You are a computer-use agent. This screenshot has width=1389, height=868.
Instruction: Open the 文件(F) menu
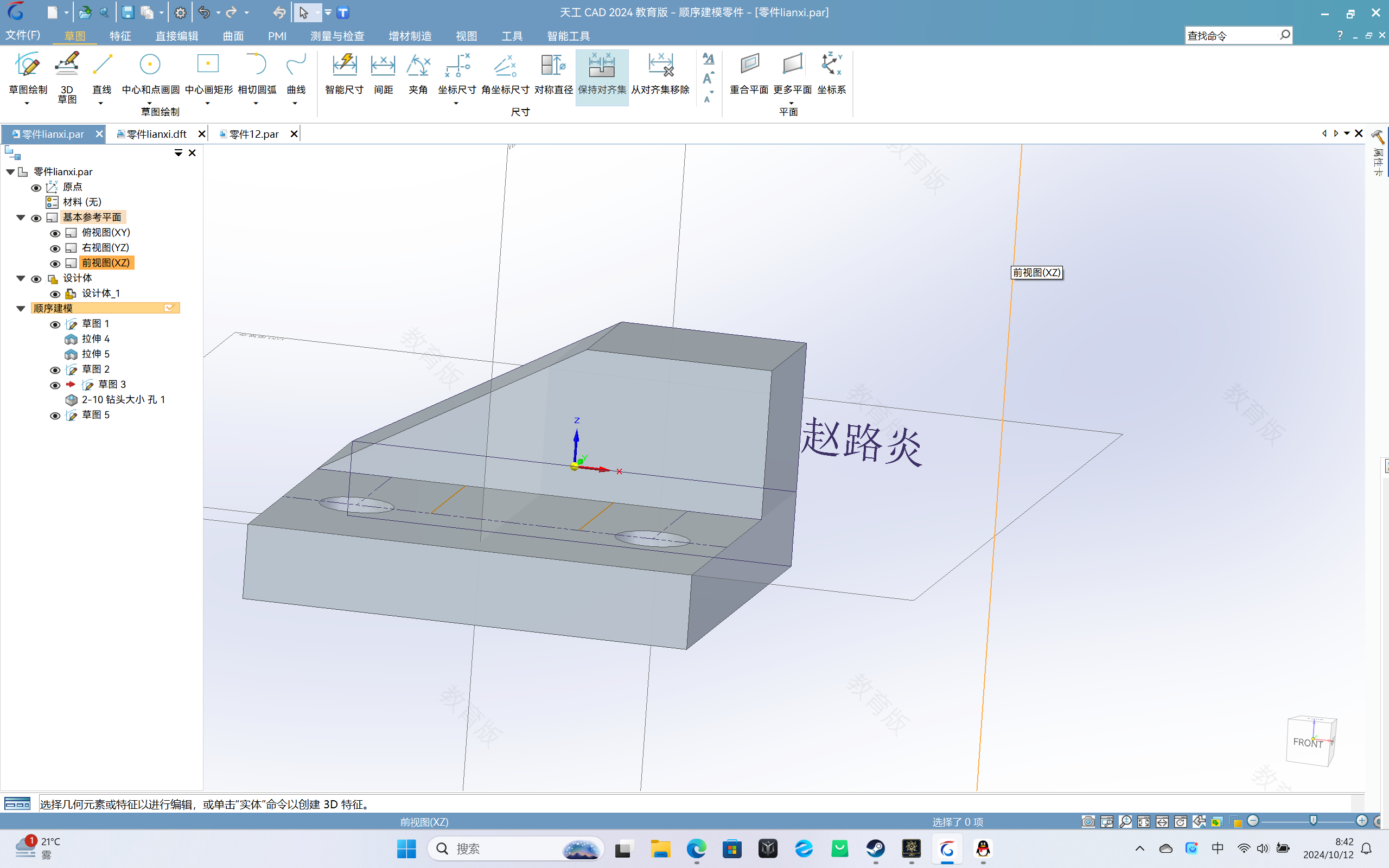point(23,35)
